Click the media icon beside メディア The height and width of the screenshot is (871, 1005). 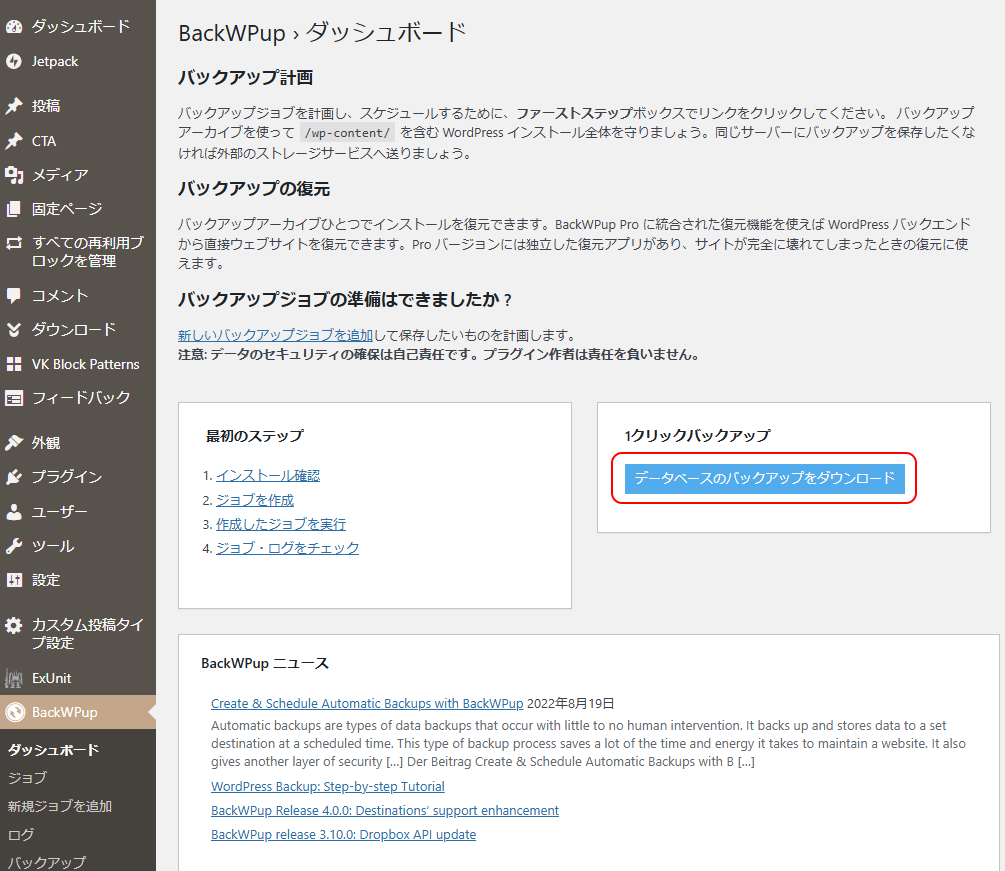click(x=14, y=175)
